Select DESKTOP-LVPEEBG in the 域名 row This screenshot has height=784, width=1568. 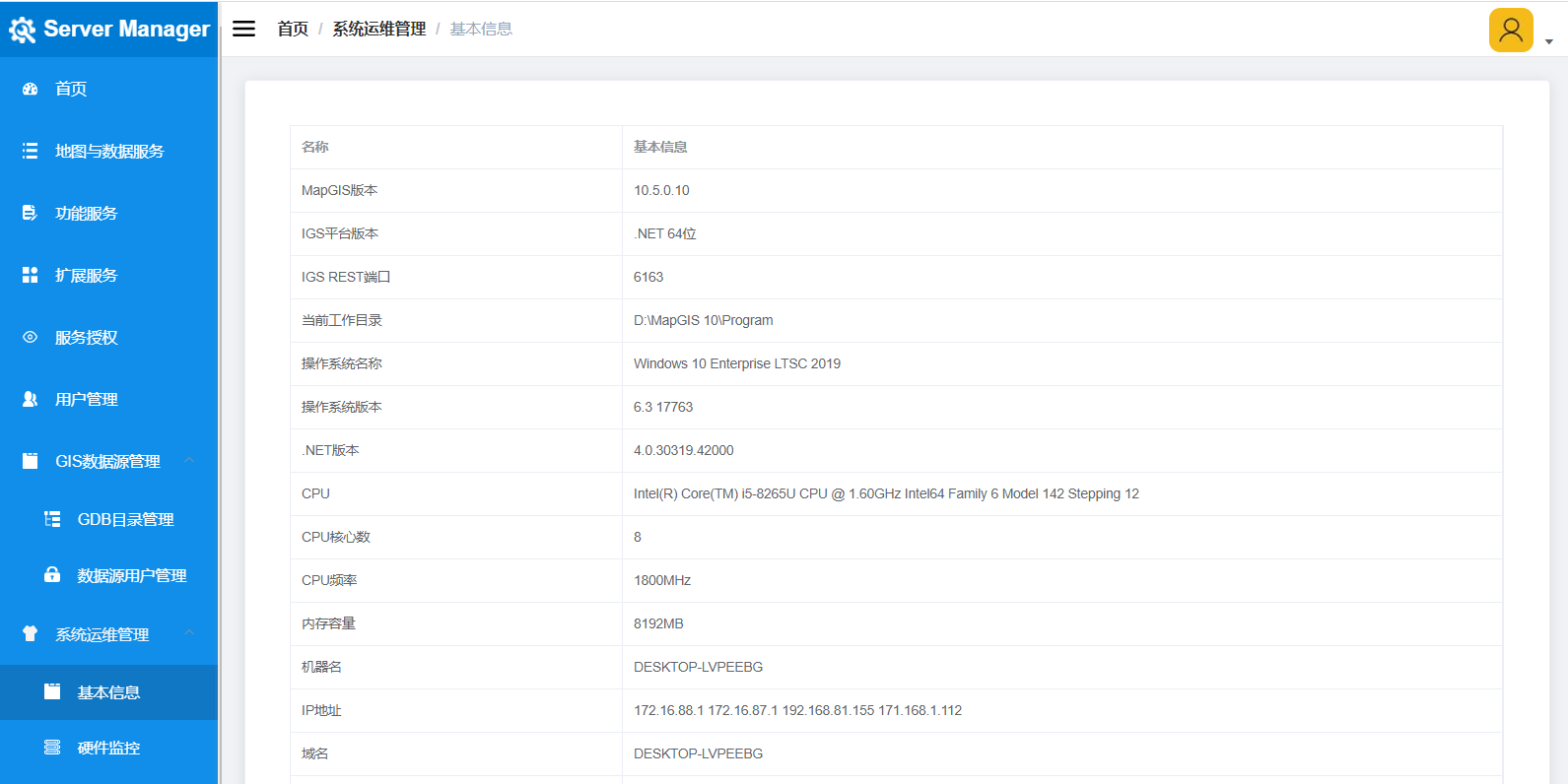(x=699, y=753)
